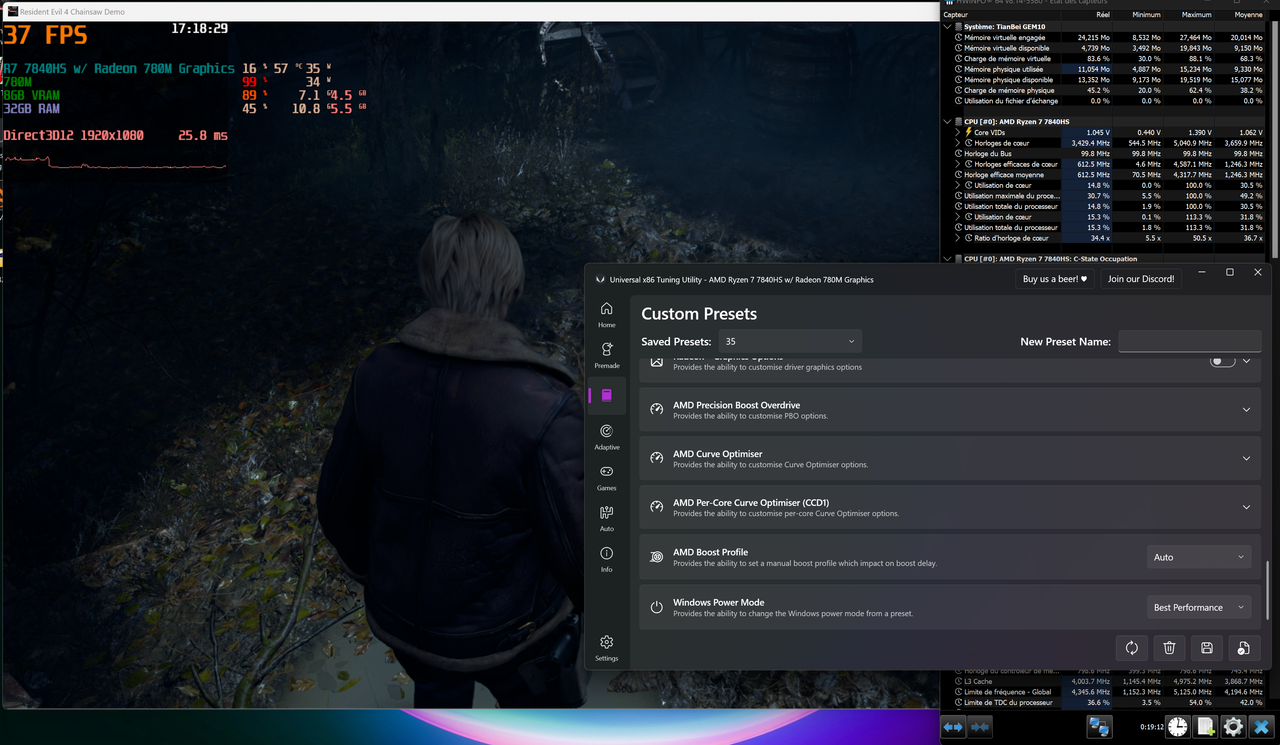Open the Saved Presets dropdown showing 35
Viewport: 1280px width, 745px height.
pos(790,341)
